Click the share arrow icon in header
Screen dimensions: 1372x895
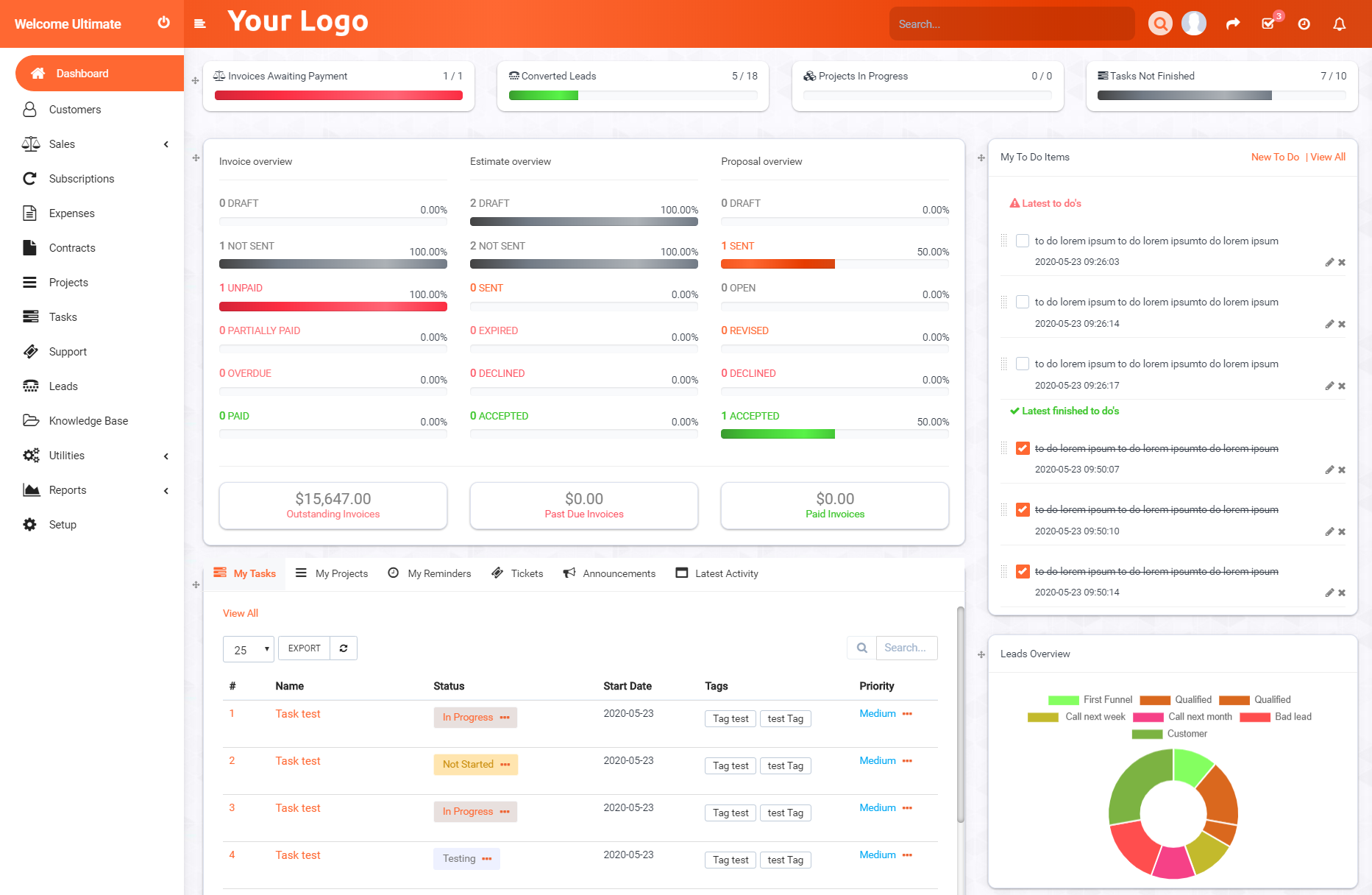click(x=1233, y=24)
